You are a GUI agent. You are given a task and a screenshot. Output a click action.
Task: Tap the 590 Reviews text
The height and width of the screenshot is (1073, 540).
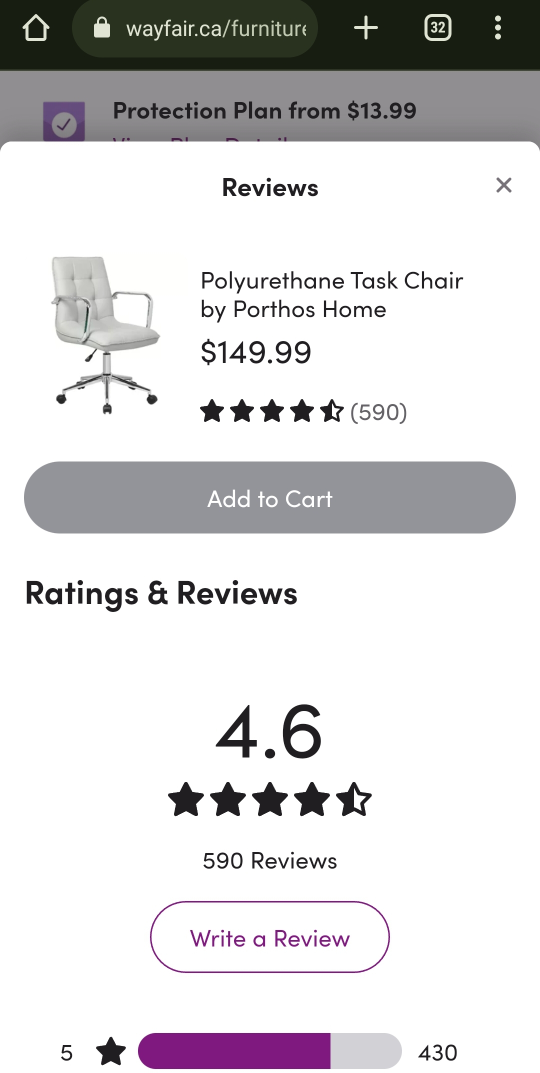coord(270,860)
